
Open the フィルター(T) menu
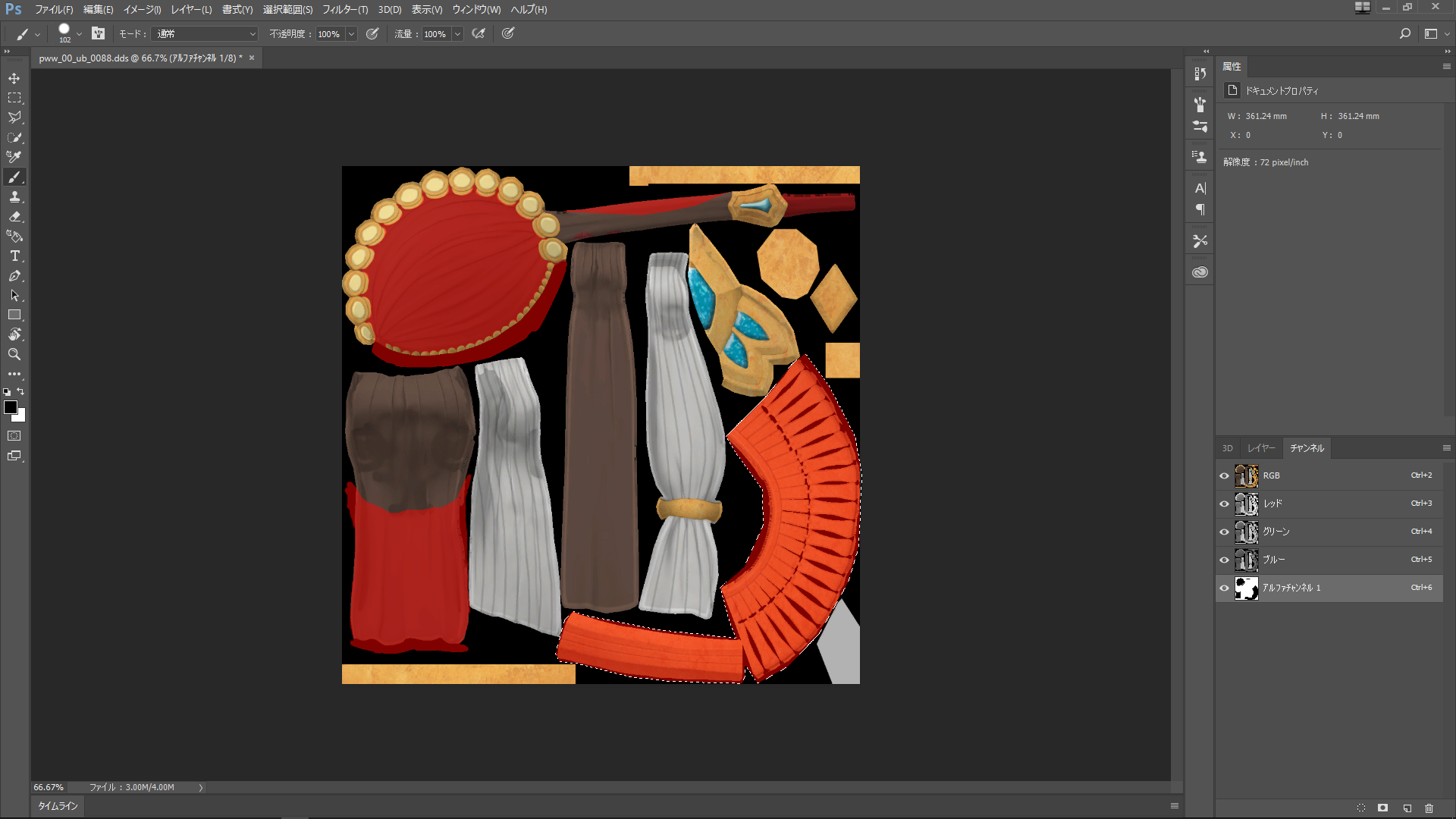click(x=345, y=10)
